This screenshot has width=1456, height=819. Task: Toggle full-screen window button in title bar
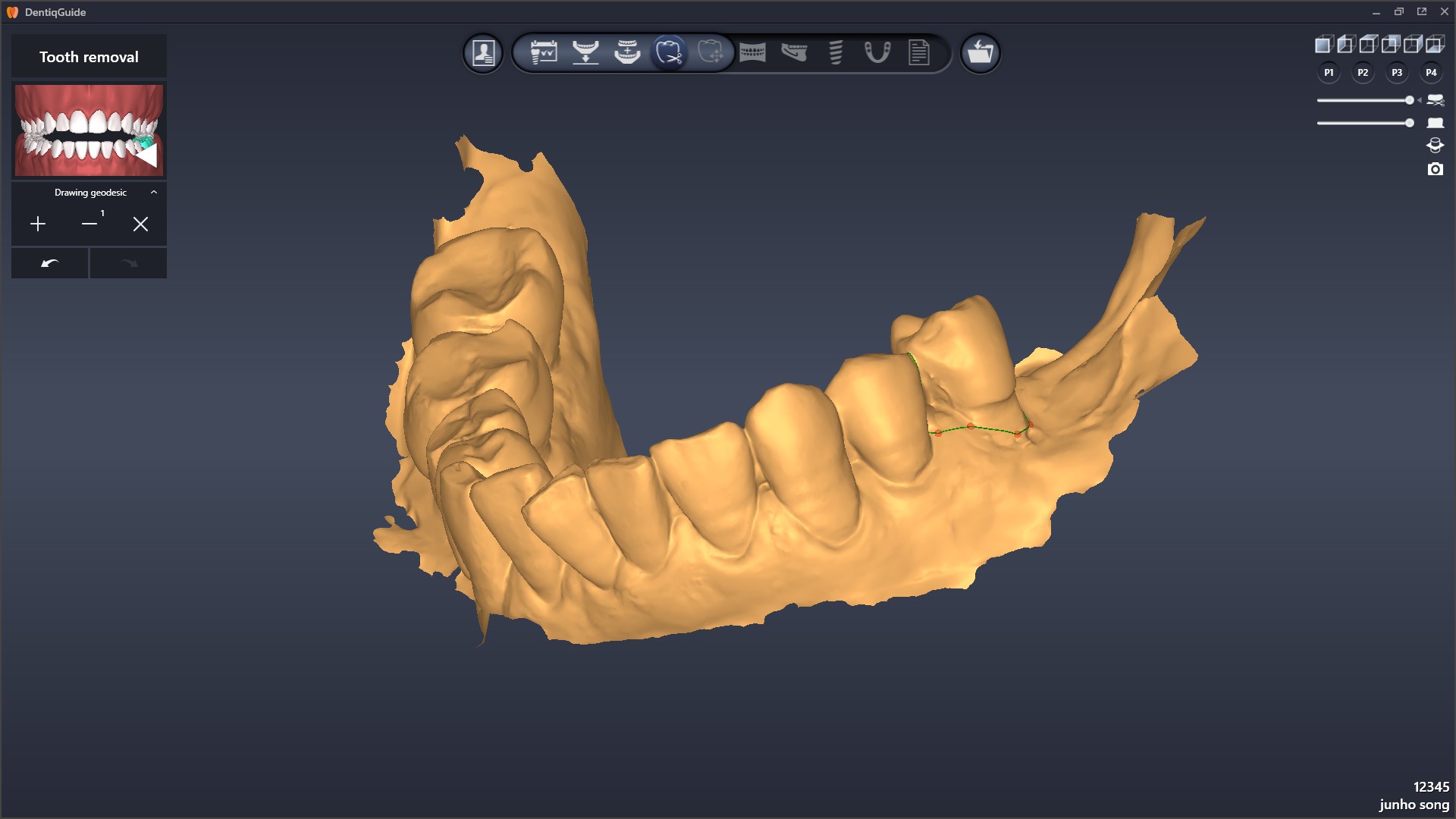coord(1422,12)
